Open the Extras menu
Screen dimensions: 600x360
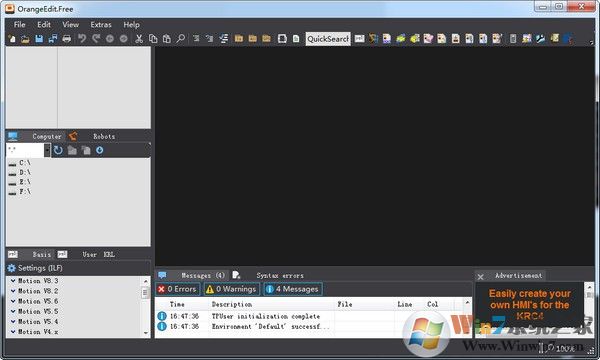click(x=101, y=24)
